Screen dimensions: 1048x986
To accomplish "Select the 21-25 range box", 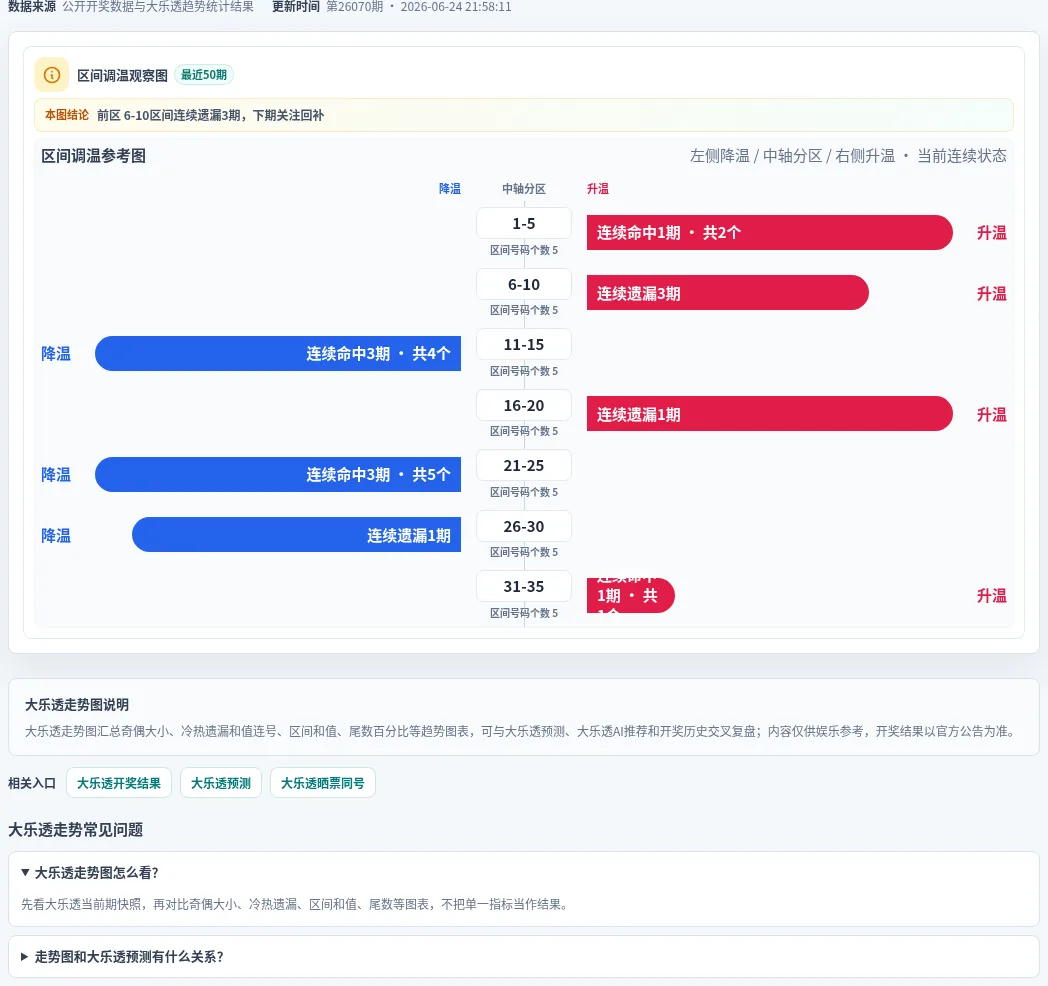I will tap(524, 465).
